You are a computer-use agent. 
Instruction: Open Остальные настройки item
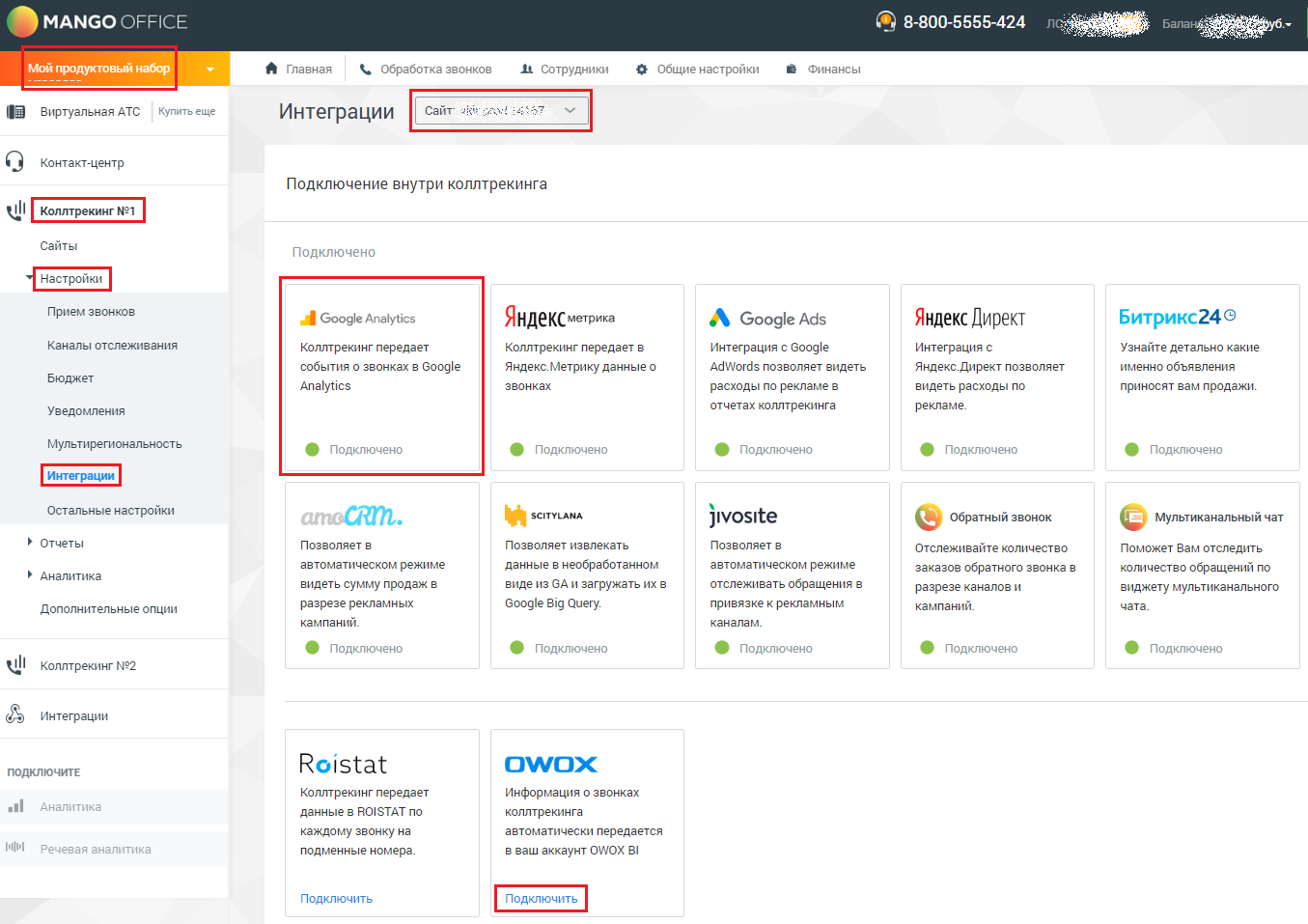[111, 510]
